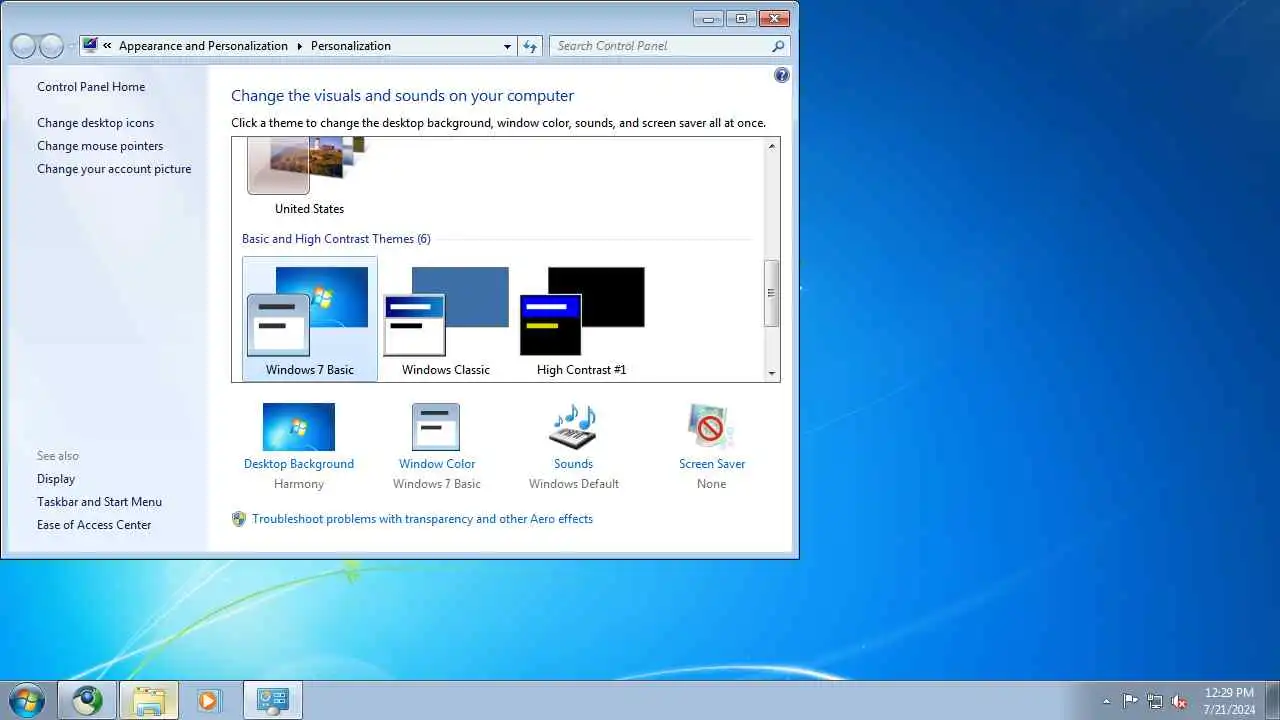Open Change desktop icons link
The width and height of the screenshot is (1280, 720).
(x=96, y=123)
